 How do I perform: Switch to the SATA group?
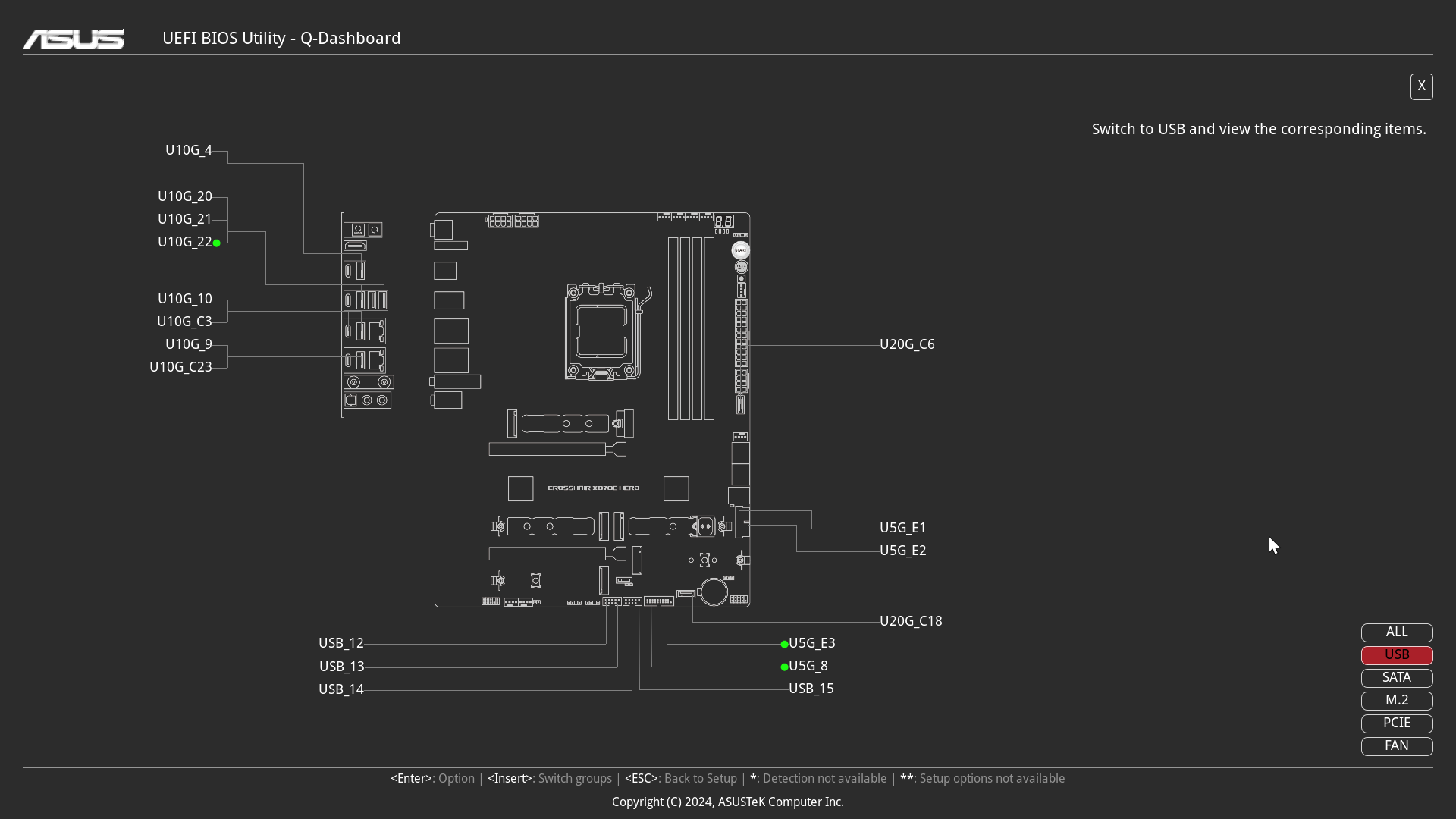click(1396, 678)
